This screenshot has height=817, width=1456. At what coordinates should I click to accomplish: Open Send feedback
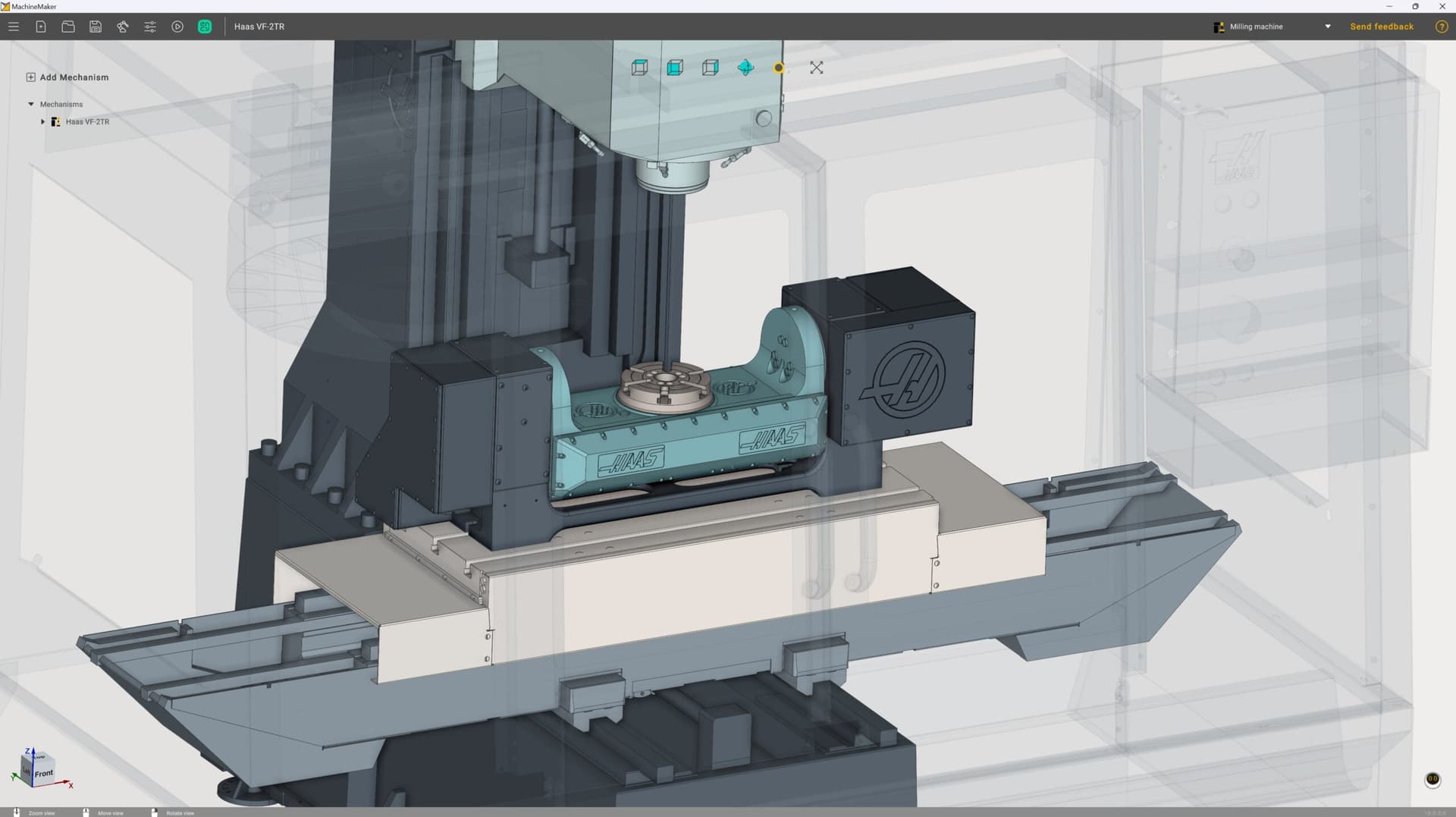(x=1382, y=27)
